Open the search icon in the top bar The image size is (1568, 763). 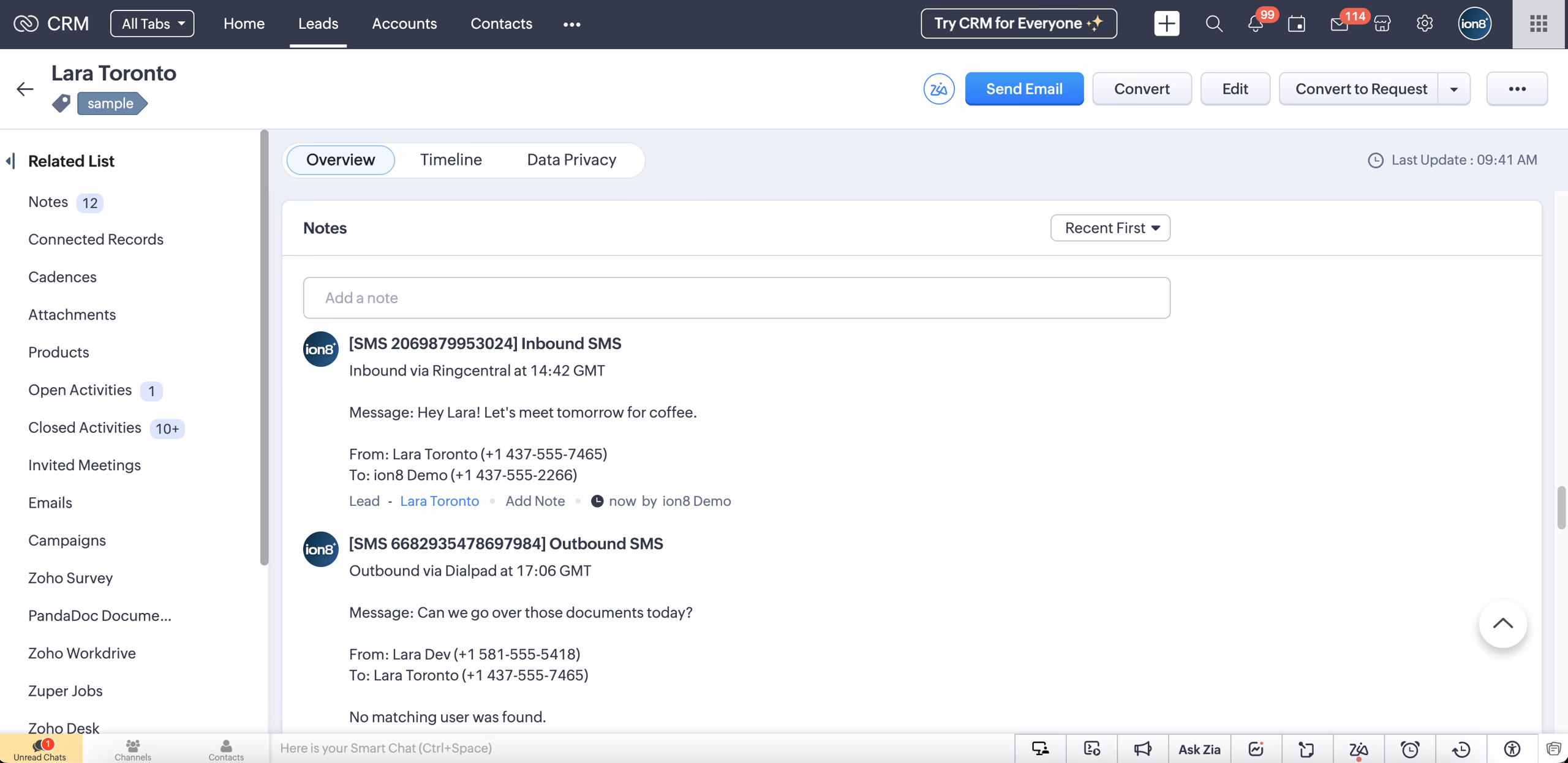tap(1213, 23)
